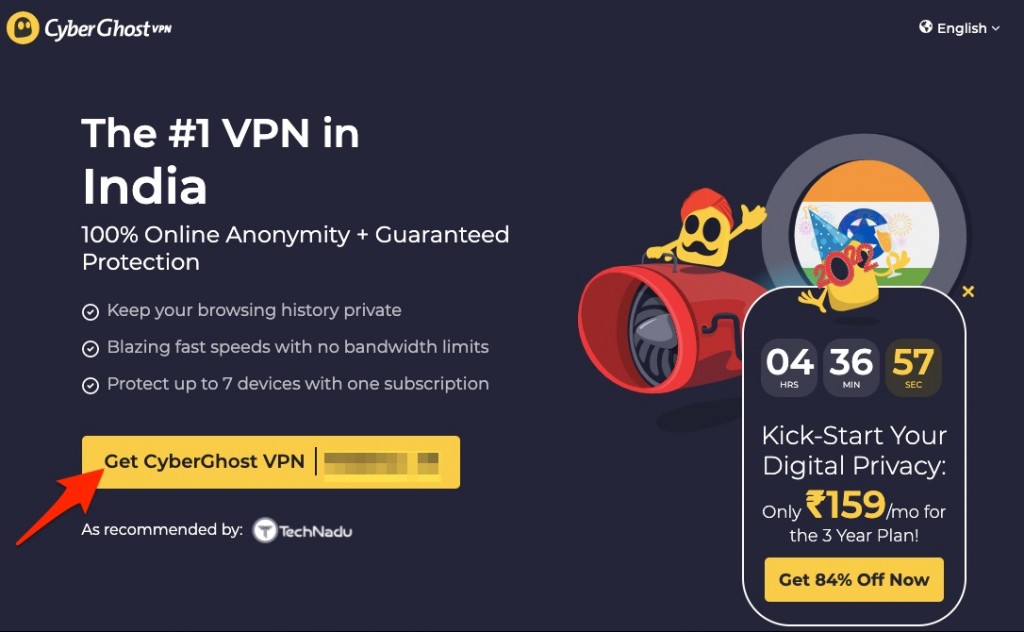Screen dimensions: 1024x632
Task: Click the ghost mascot riding turbine
Action: click(705, 227)
